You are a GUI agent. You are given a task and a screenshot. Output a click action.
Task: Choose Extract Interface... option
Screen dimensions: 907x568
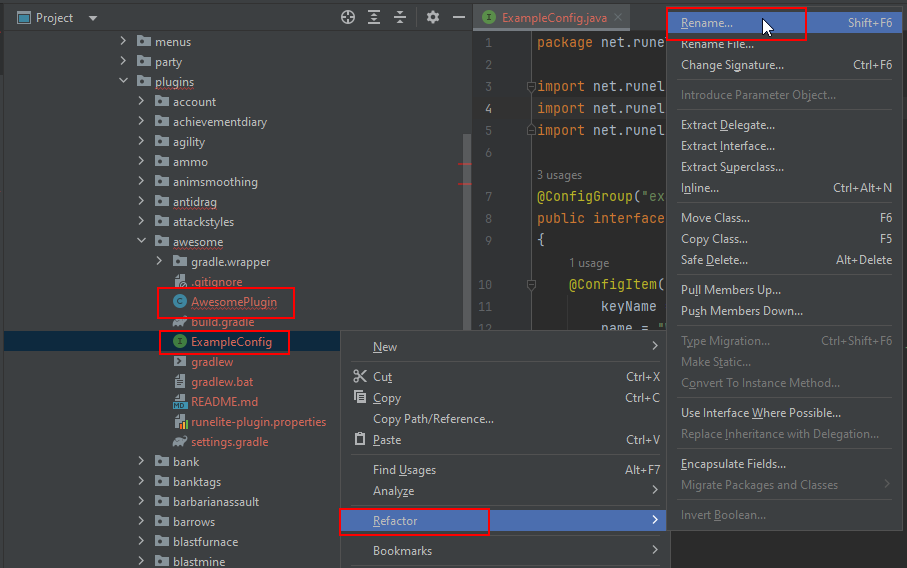786,146
